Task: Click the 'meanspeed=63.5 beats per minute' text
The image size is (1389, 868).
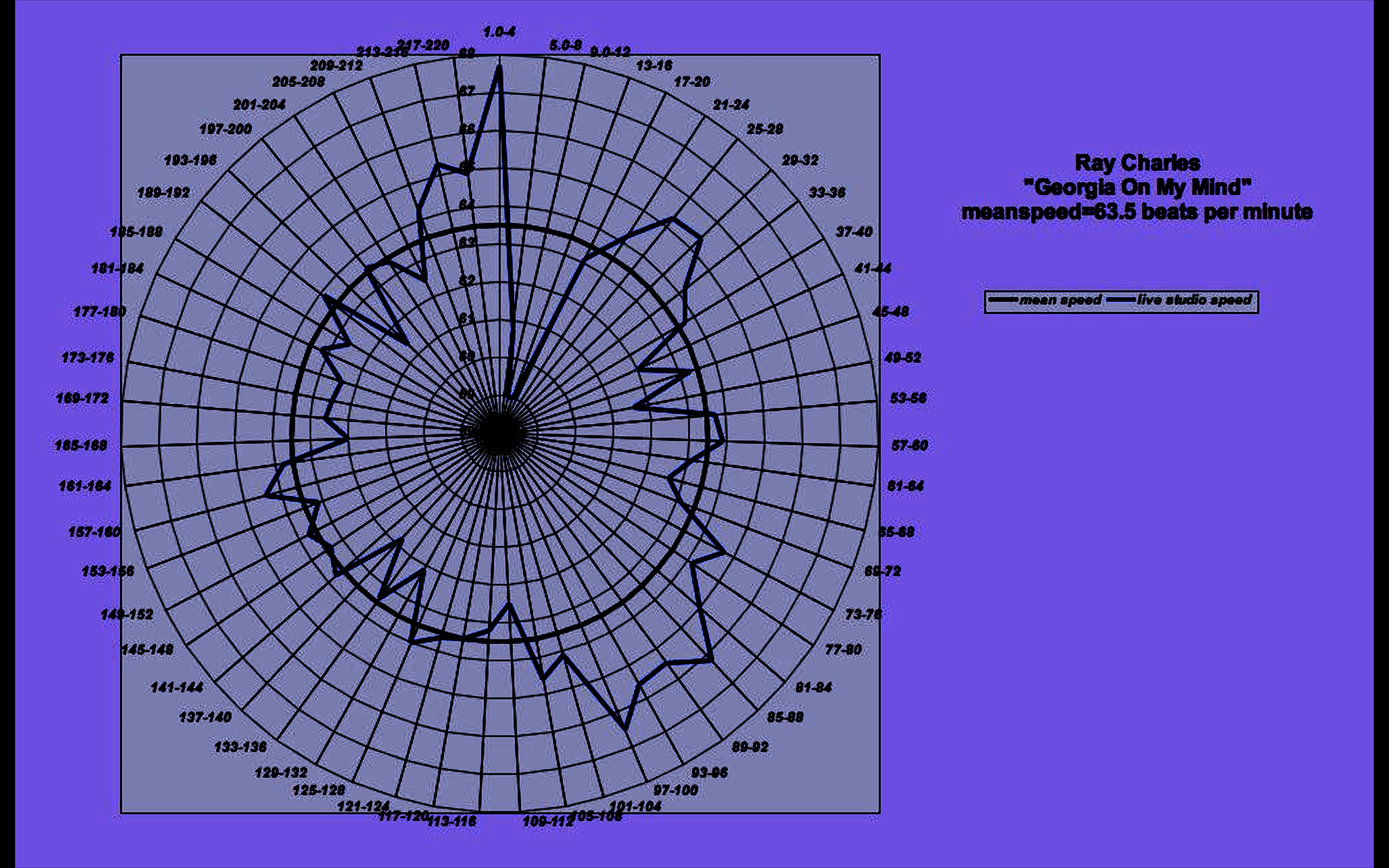Action: tap(1137, 212)
